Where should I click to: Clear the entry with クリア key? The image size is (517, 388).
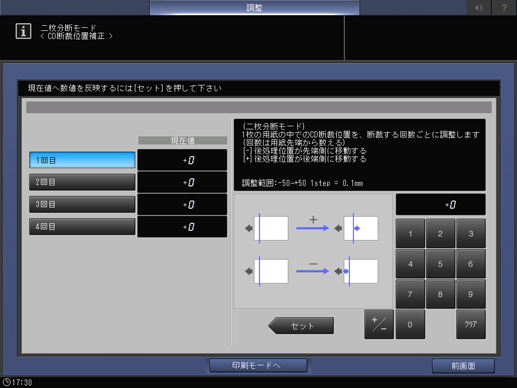471,324
